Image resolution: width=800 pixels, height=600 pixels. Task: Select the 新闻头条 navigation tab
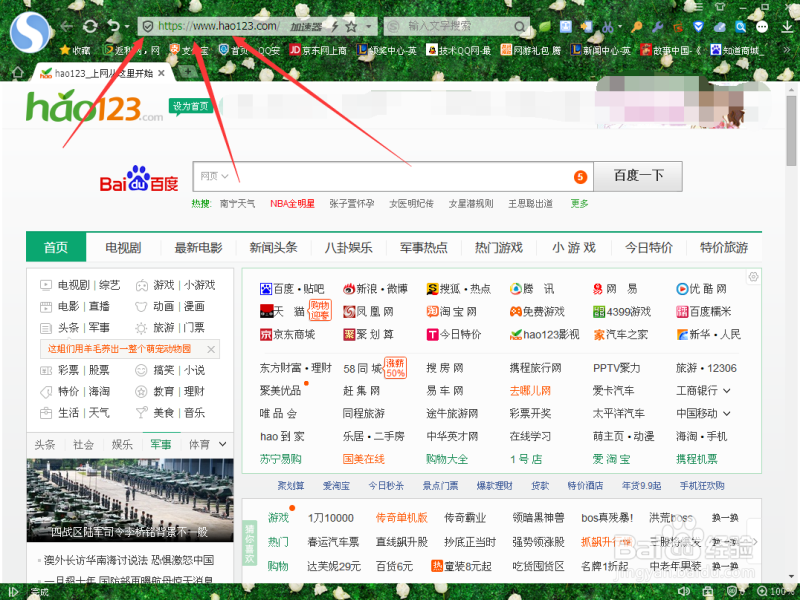coord(273,247)
